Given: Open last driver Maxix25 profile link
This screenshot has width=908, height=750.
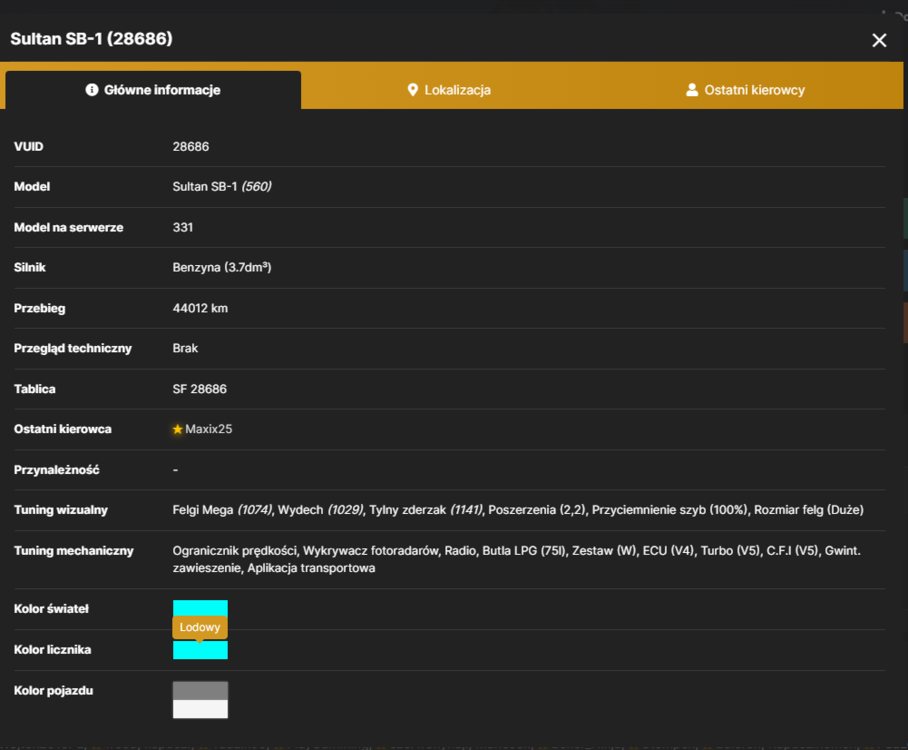Looking at the screenshot, I should click(208, 429).
